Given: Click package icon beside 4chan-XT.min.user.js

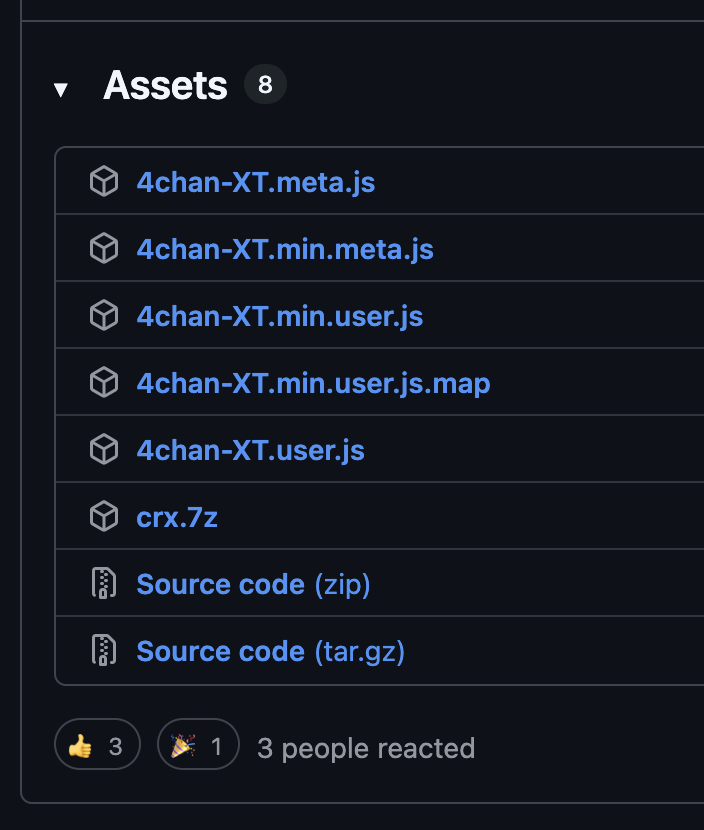Looking at the screenshot, I should point(104,316).
